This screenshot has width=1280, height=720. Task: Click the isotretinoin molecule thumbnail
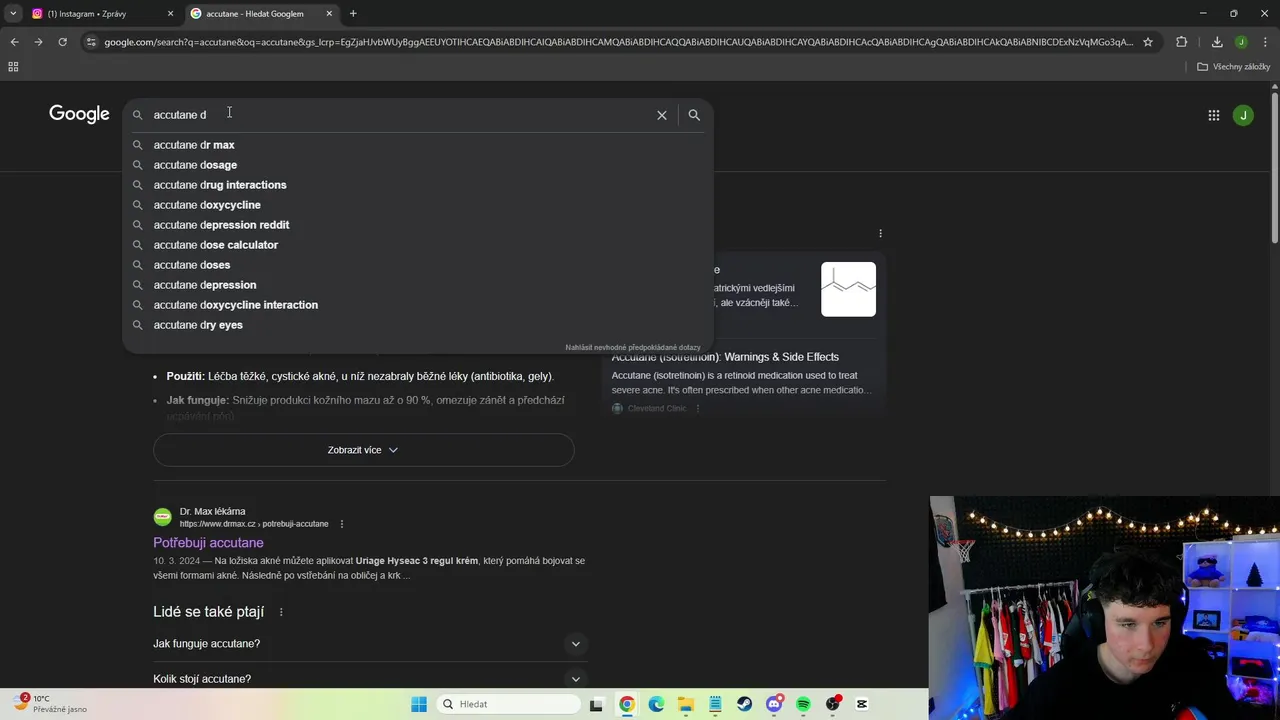point(848,289)
